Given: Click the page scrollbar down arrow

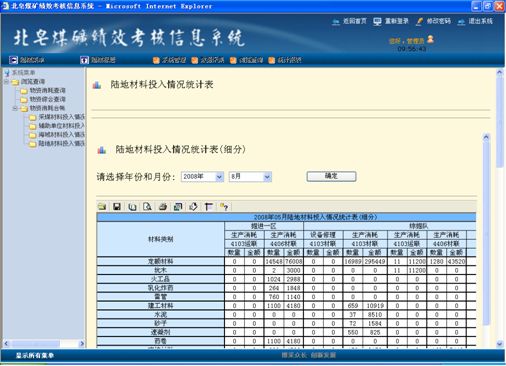Looking at the screenshot, I should 499,344.
